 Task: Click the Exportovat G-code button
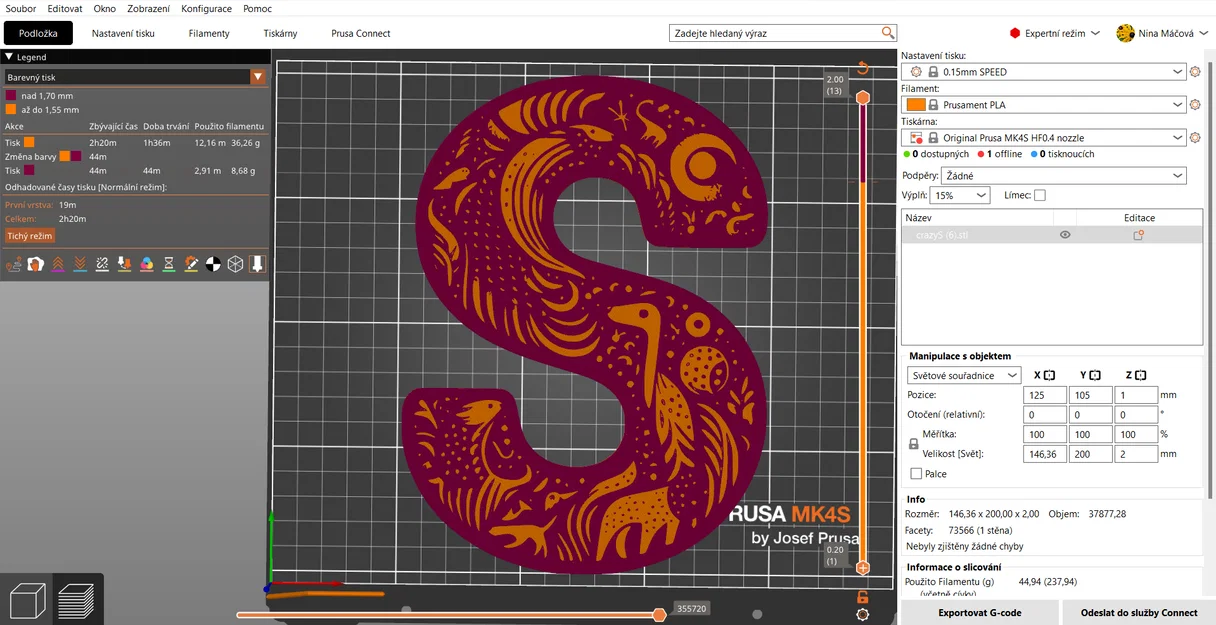(x=979, y=612)
